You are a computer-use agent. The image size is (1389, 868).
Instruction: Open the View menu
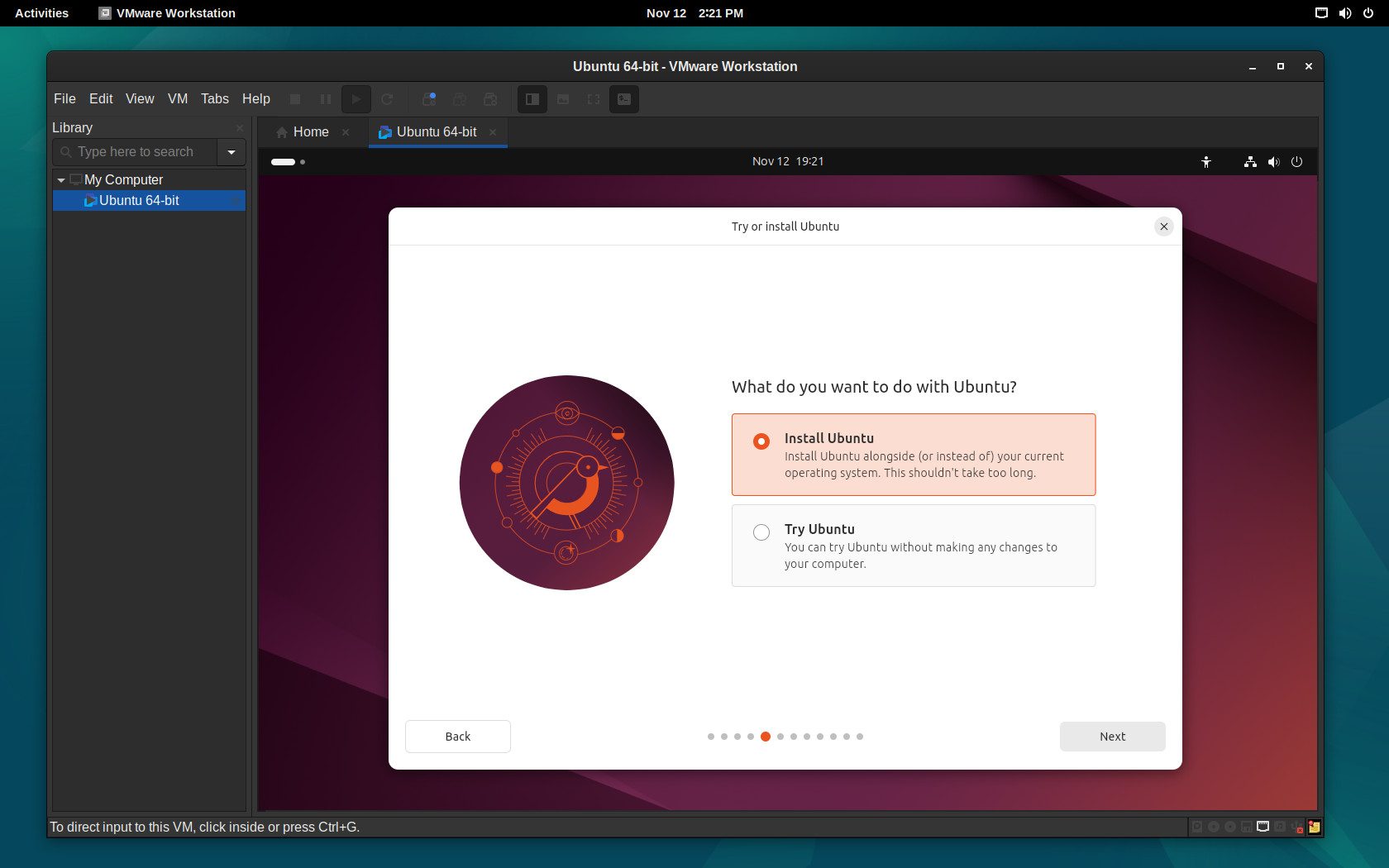point(140,99)
